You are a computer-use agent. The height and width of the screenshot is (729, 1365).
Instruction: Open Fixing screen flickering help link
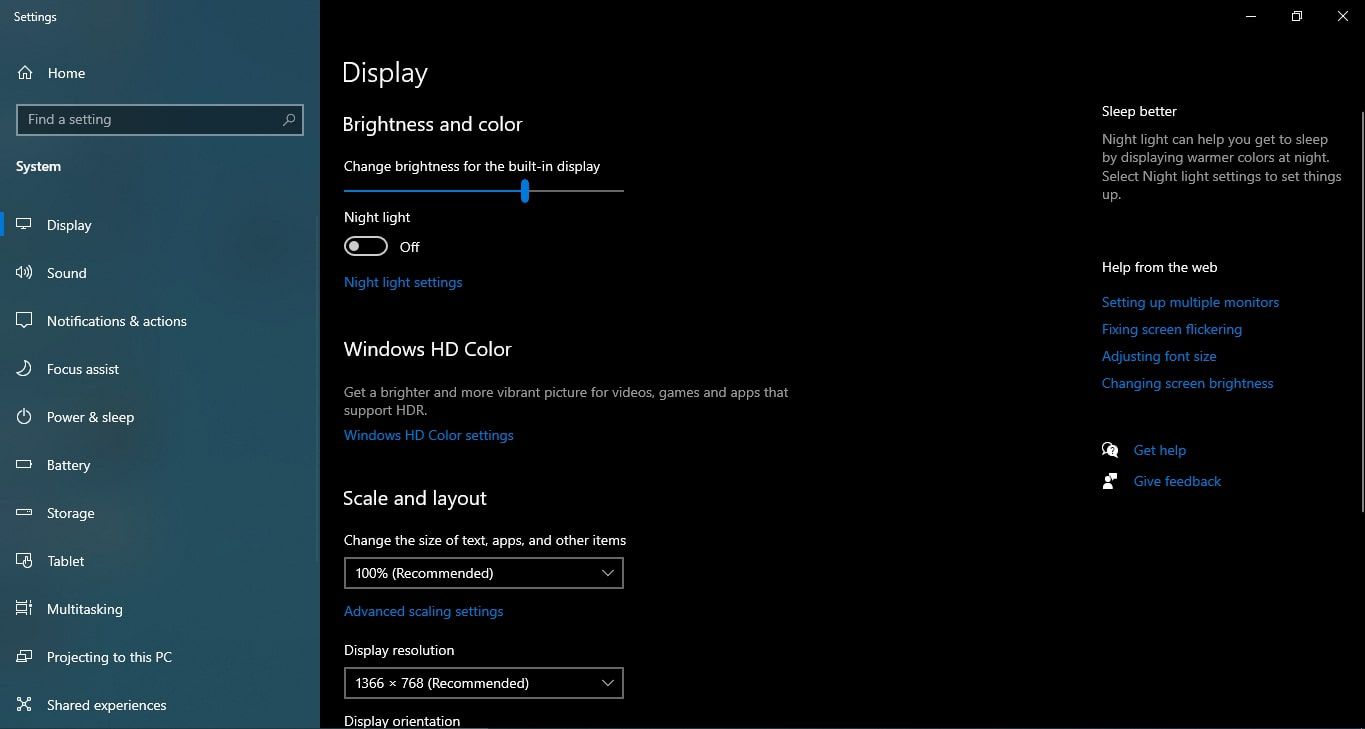[1172, 329]
